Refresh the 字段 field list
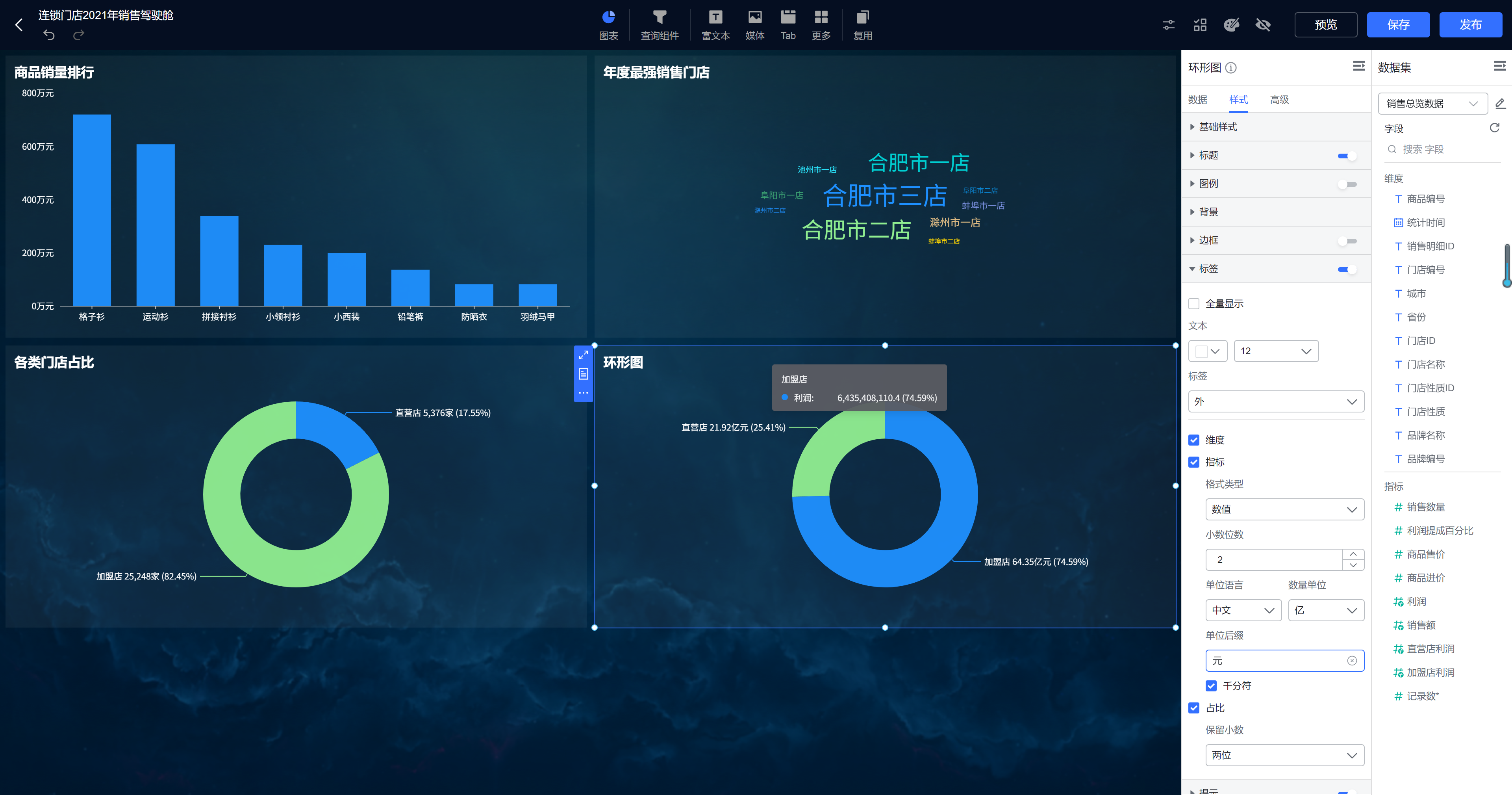The width and height of the screenshot is (1512, 795). pos(1494,128)
